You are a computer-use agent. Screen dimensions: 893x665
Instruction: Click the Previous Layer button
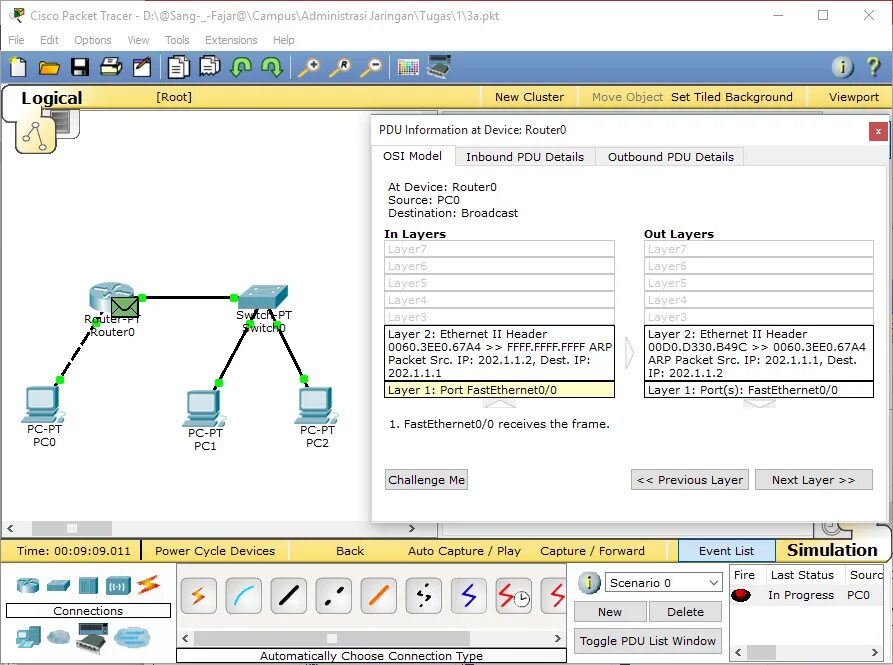pyautogui.click(x=690, y=480)
